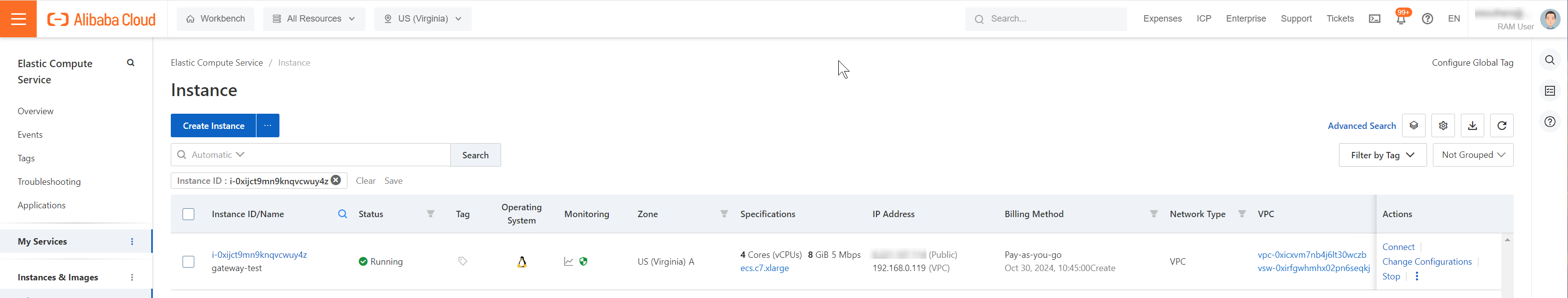The image size is (1568, 298).
Task: Click the Create Instance button
Action: 213,125
